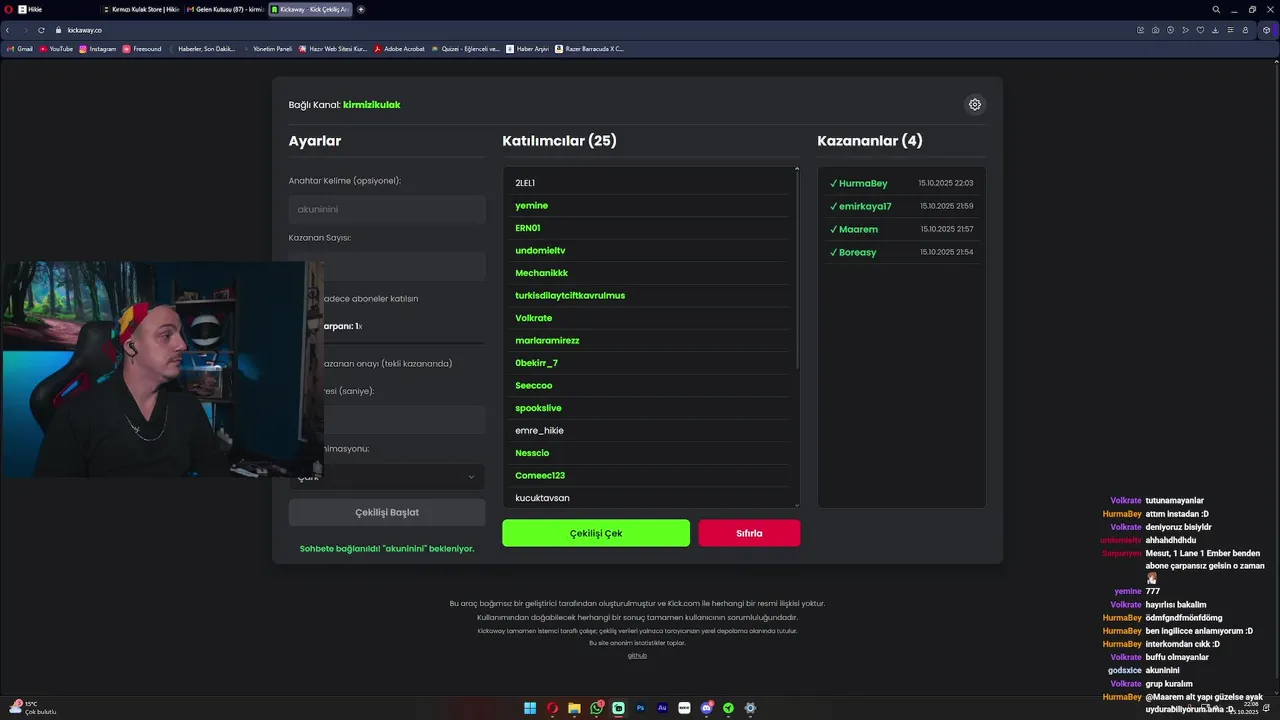Open the Gmail bookmark
The image size is (1280, 720).
[x=20, y=48]
